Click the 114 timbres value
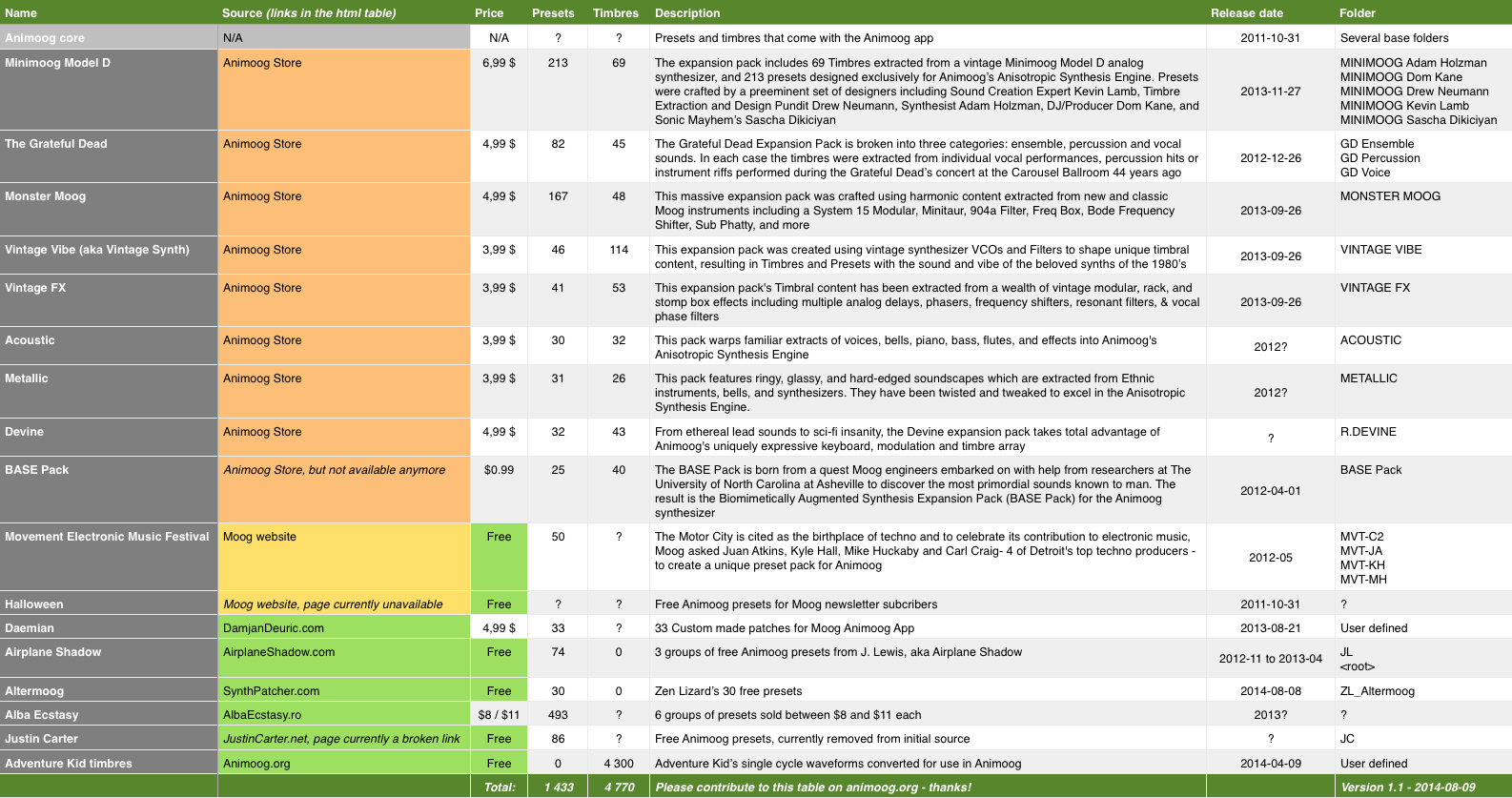Viewport: 1512px width, 798px height. pyautogui.click(x=619, y=250)
